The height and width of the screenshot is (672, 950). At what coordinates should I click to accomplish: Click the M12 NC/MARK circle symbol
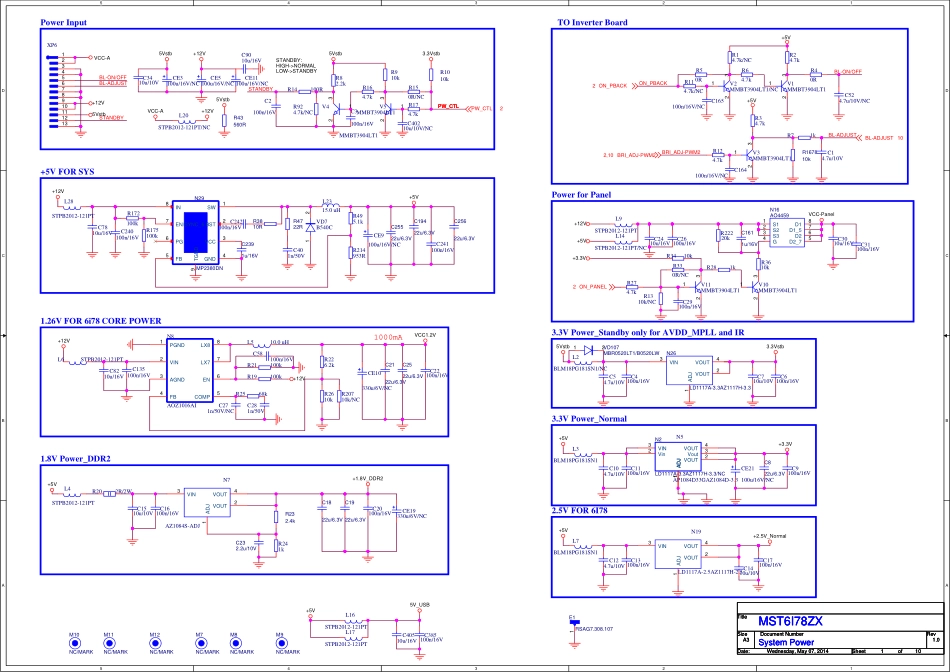(x=155, y=644)
